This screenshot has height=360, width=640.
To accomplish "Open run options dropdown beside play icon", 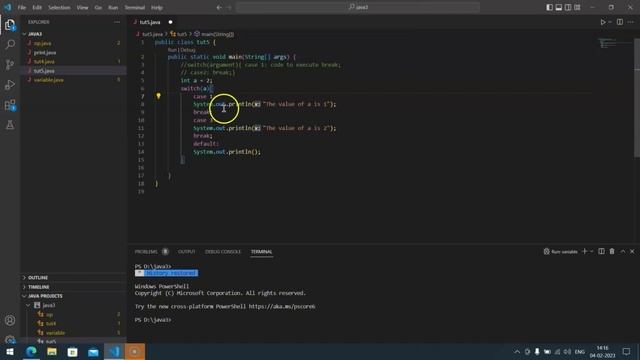I will 610,22.
